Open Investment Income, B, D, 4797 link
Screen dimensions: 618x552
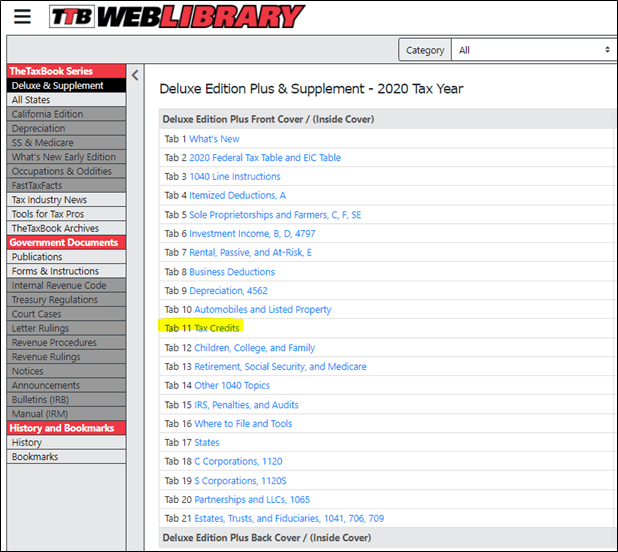pyautogui.click(x=252, y=234)
